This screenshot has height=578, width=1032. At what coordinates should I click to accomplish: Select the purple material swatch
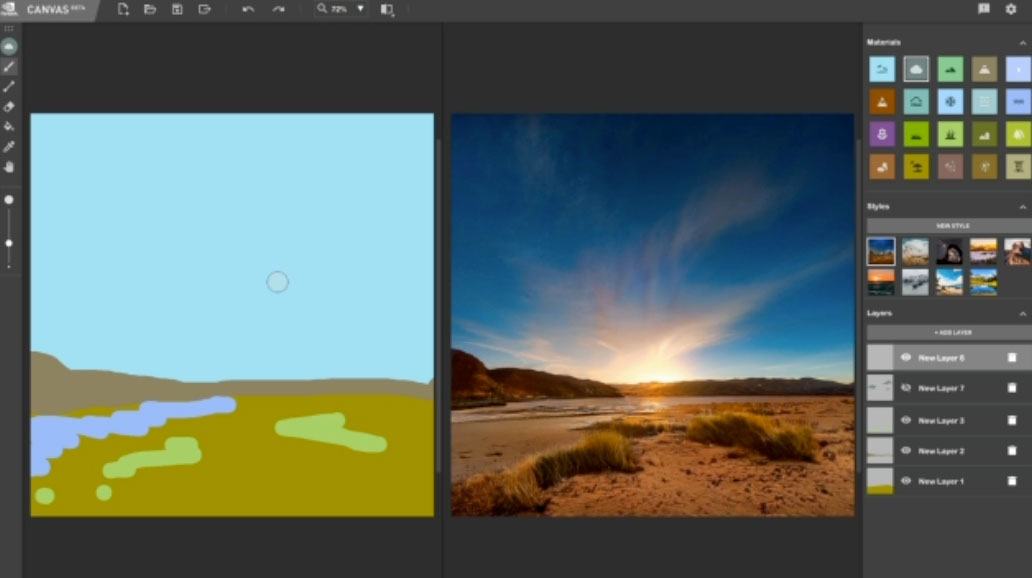pyautogui.click(x=881, y=134)
